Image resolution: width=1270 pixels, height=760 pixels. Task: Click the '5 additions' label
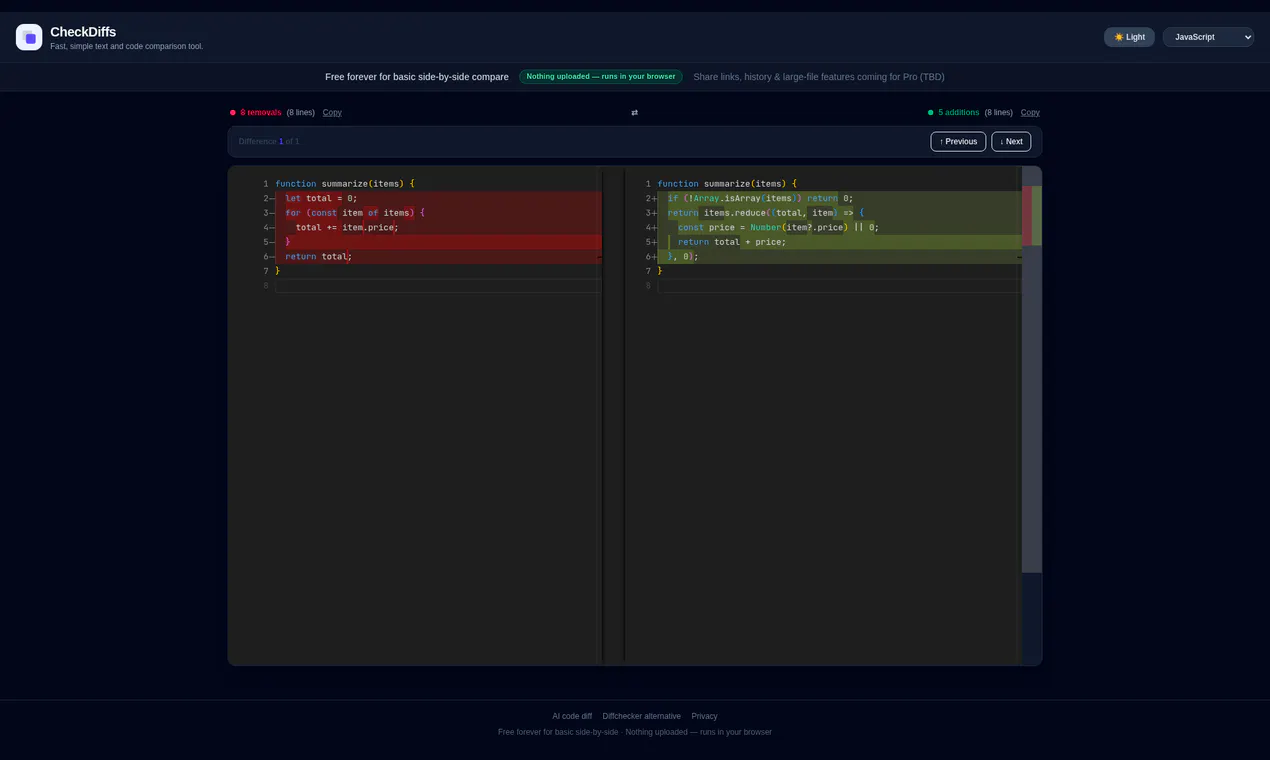click(x=959, y=113)
